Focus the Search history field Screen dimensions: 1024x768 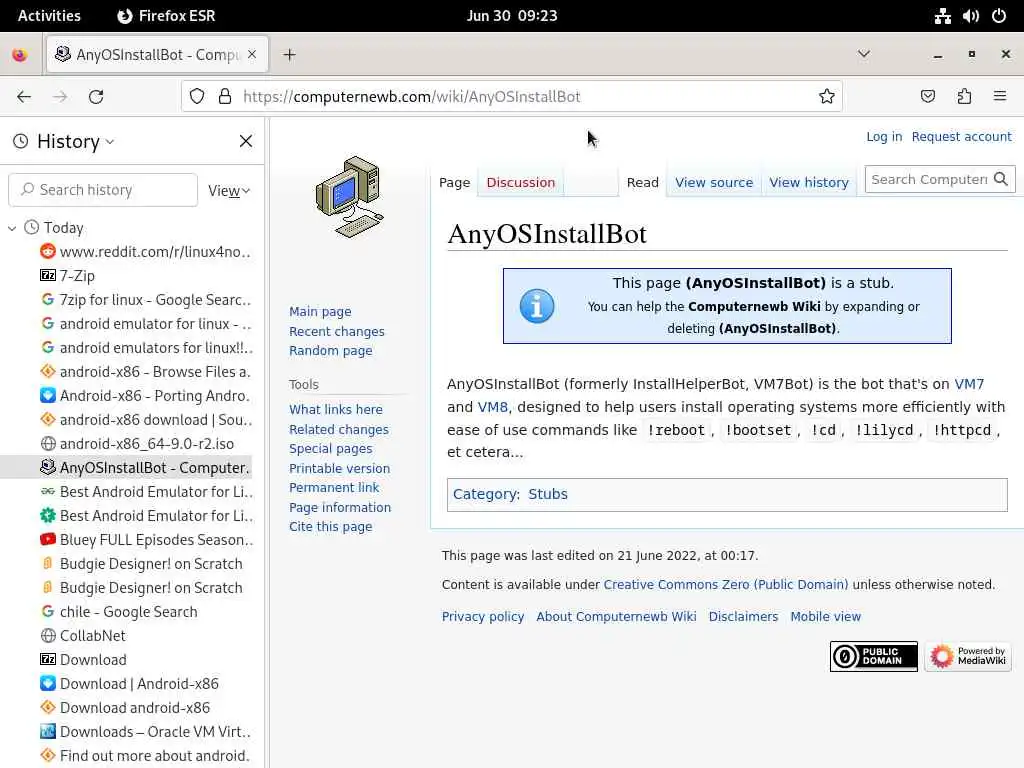coord(103,190)
